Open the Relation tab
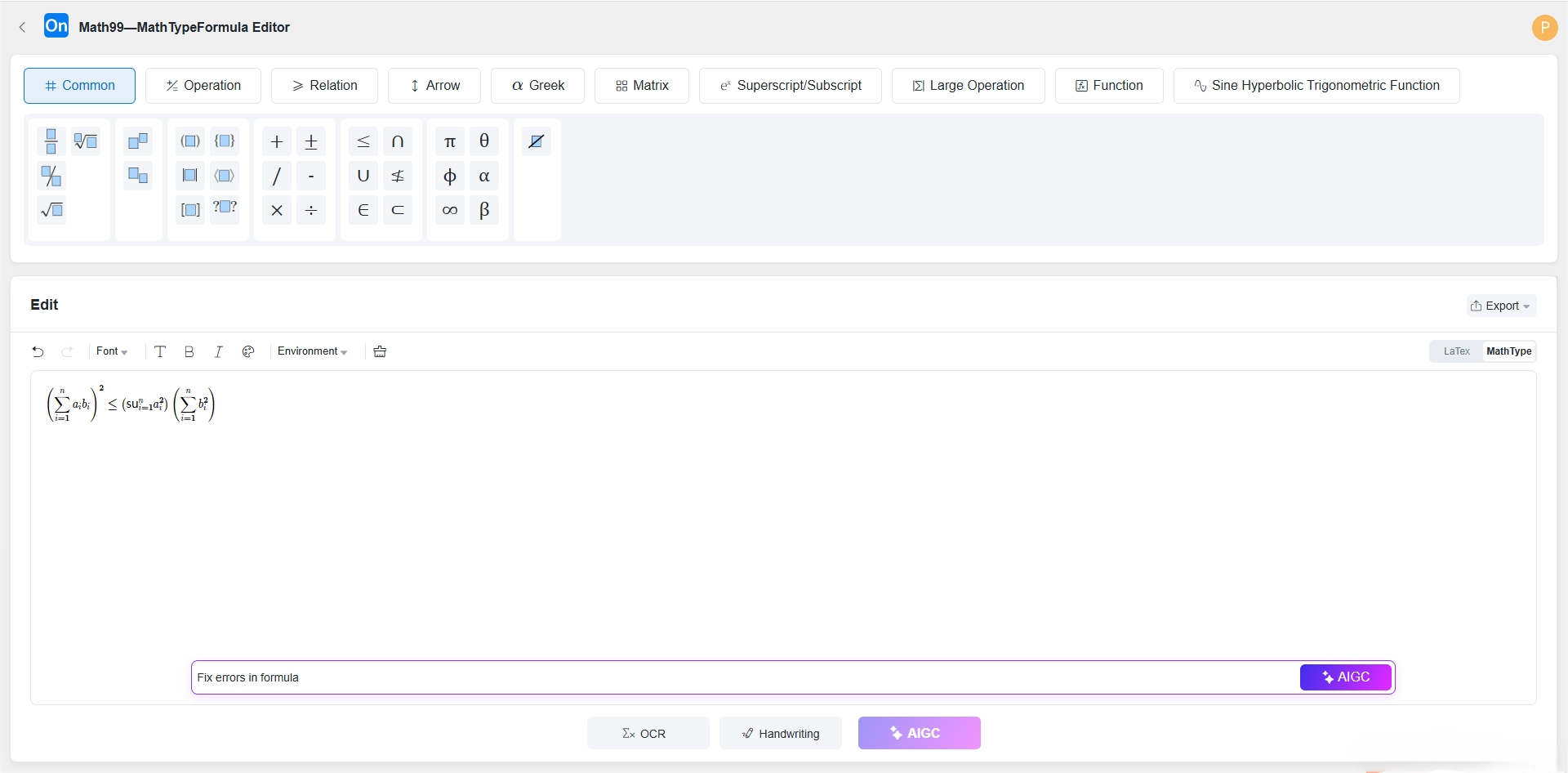 (x=324, y=86)
